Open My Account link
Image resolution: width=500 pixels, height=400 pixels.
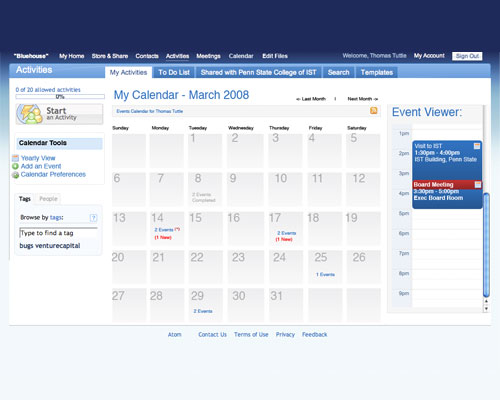pos(429,56)
